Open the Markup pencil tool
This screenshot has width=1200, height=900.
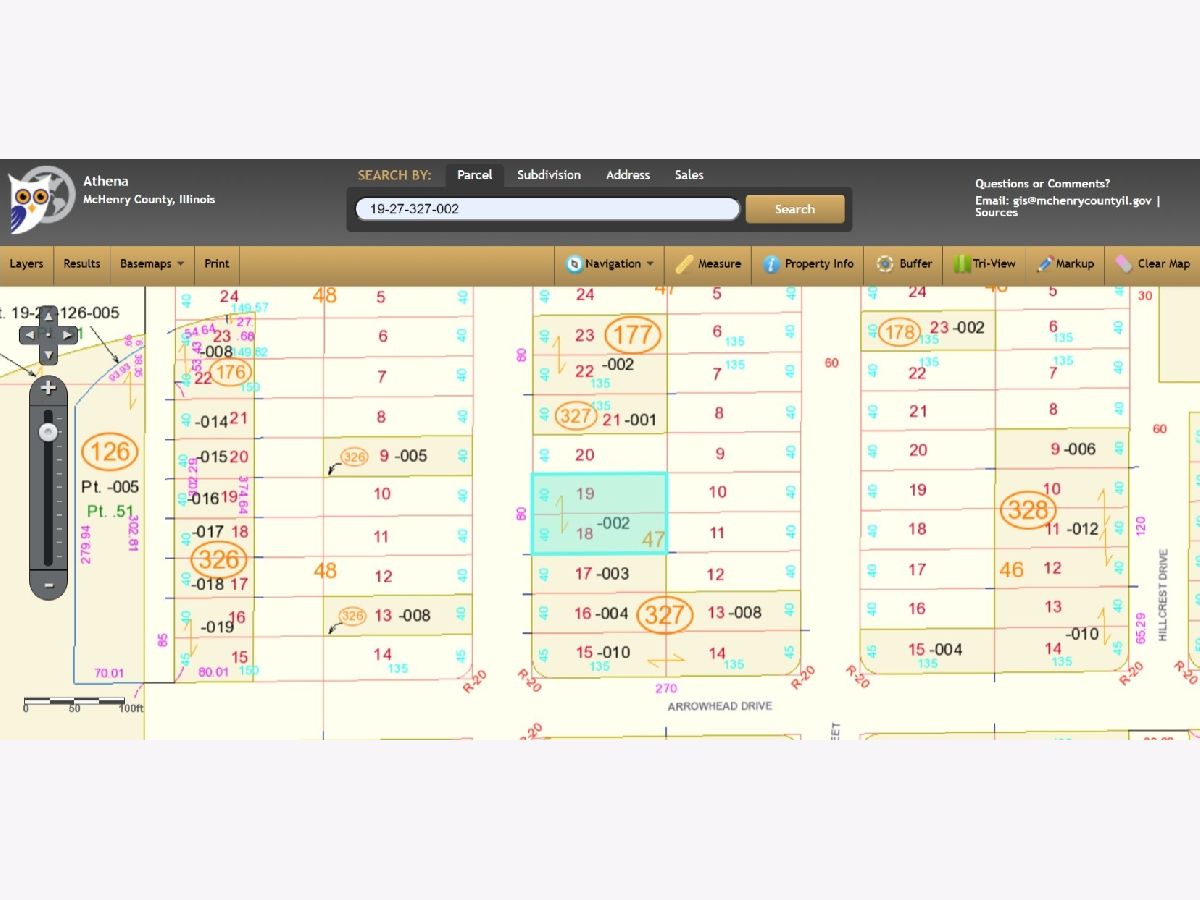1065,264
